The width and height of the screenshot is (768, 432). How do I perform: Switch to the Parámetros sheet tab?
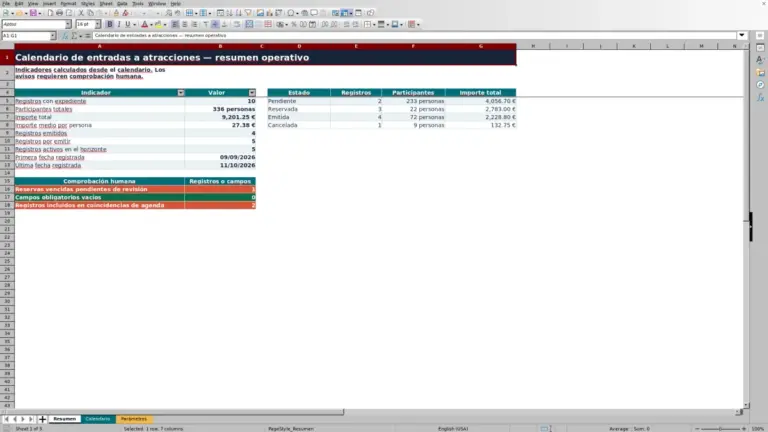coord(134,419)
